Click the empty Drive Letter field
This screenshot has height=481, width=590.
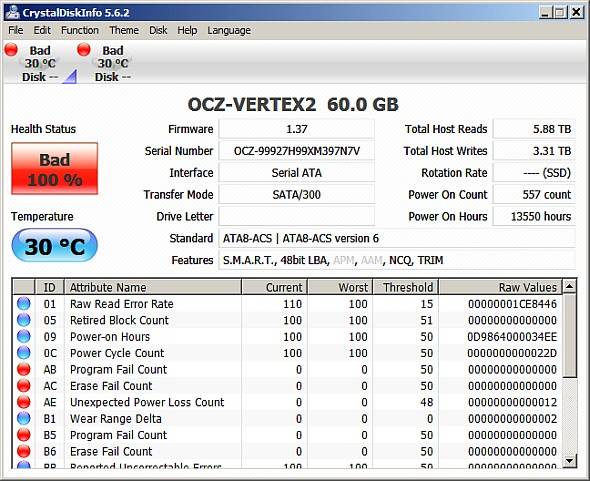pyautogui.click(x=297, y=216)
